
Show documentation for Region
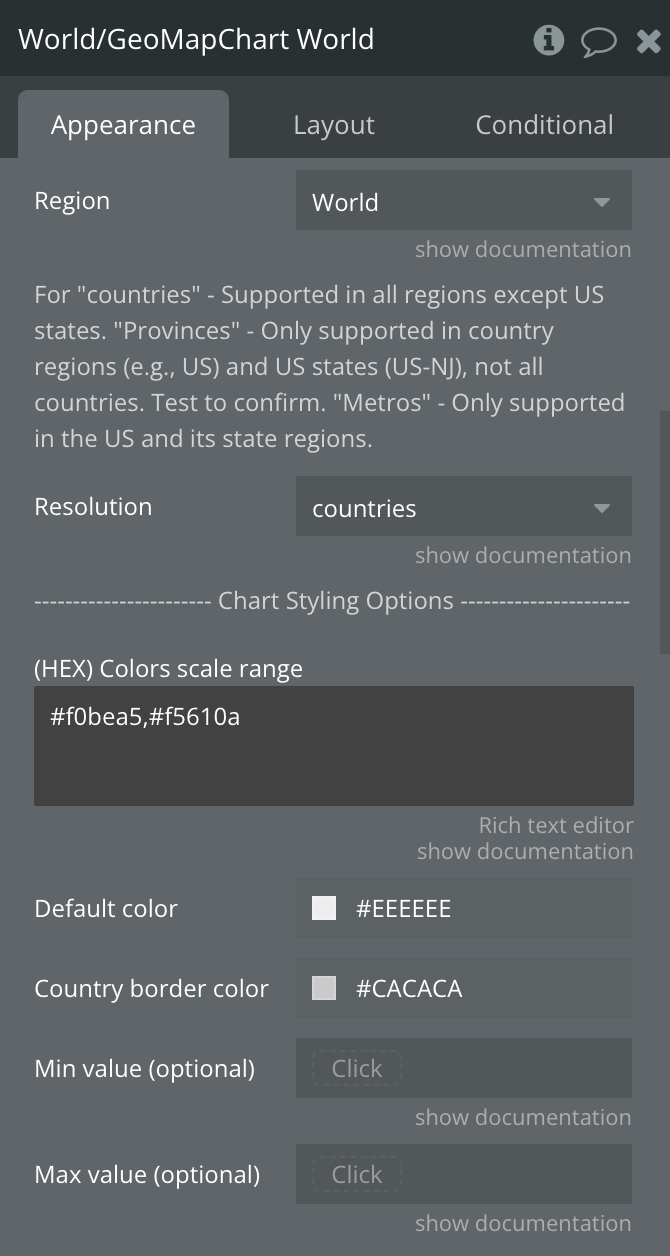click(x=523, y=249)
